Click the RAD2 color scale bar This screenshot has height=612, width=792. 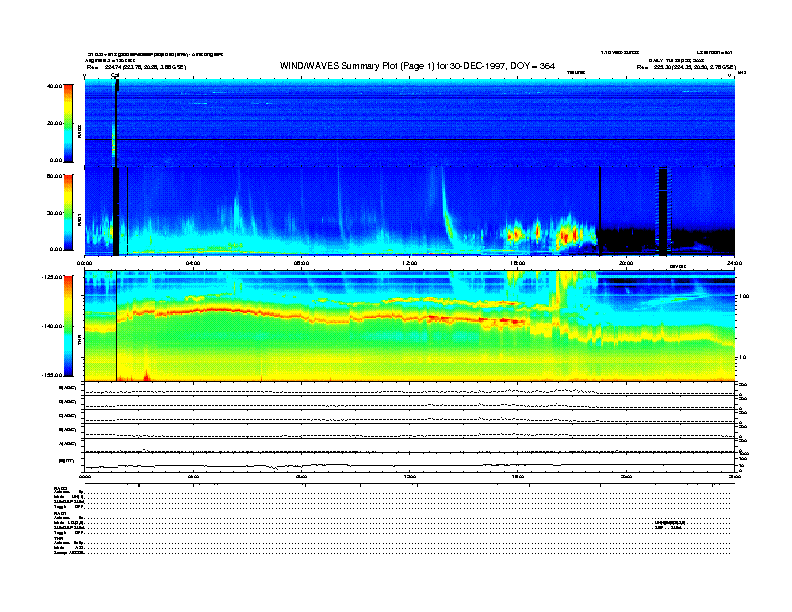[x=68, y=123]
